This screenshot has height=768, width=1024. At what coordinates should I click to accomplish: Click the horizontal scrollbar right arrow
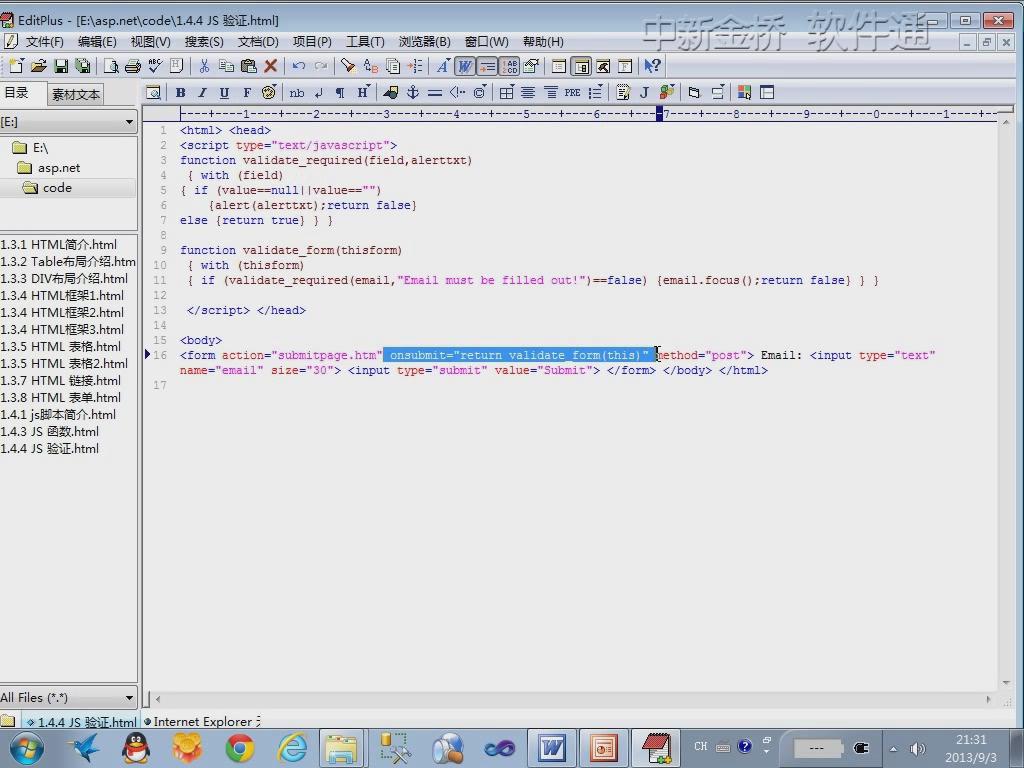pyautogui.click(x=988, y=699)
